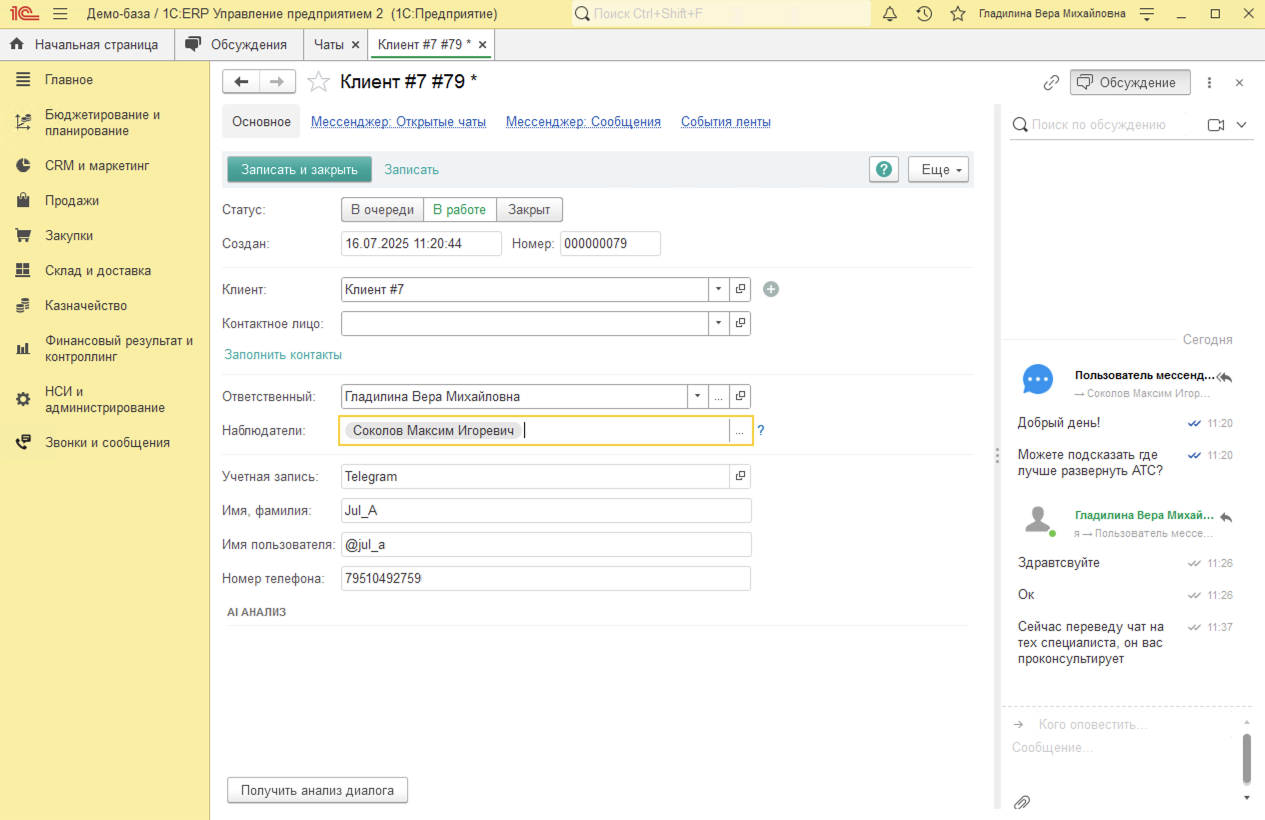The image size is (1265, 820).
Task: Click the green plus icon next to Клиент
Action: [770, 289]
